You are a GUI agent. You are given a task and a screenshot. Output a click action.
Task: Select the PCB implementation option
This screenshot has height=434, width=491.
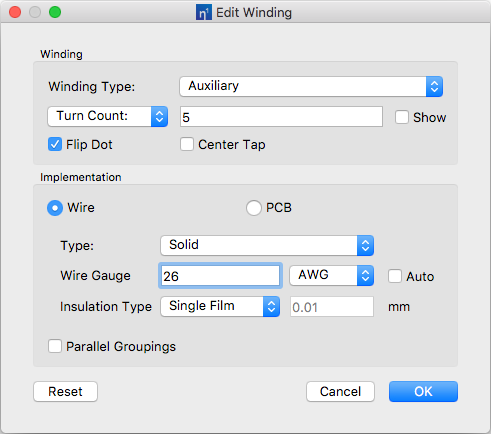pyautogui.click(x=254, y=208)
